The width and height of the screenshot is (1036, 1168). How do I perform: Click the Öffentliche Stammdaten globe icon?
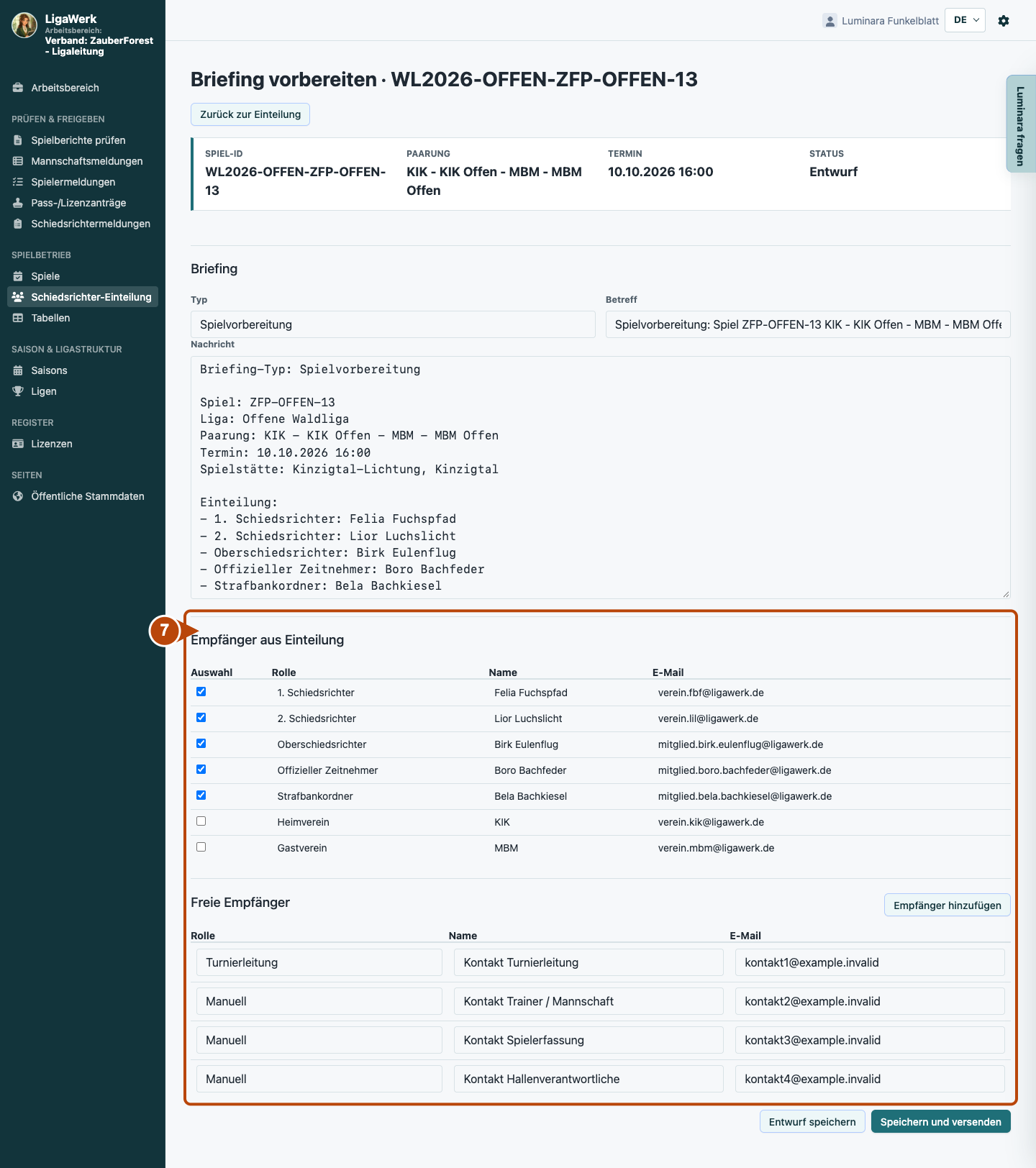[x=18, y=496]
